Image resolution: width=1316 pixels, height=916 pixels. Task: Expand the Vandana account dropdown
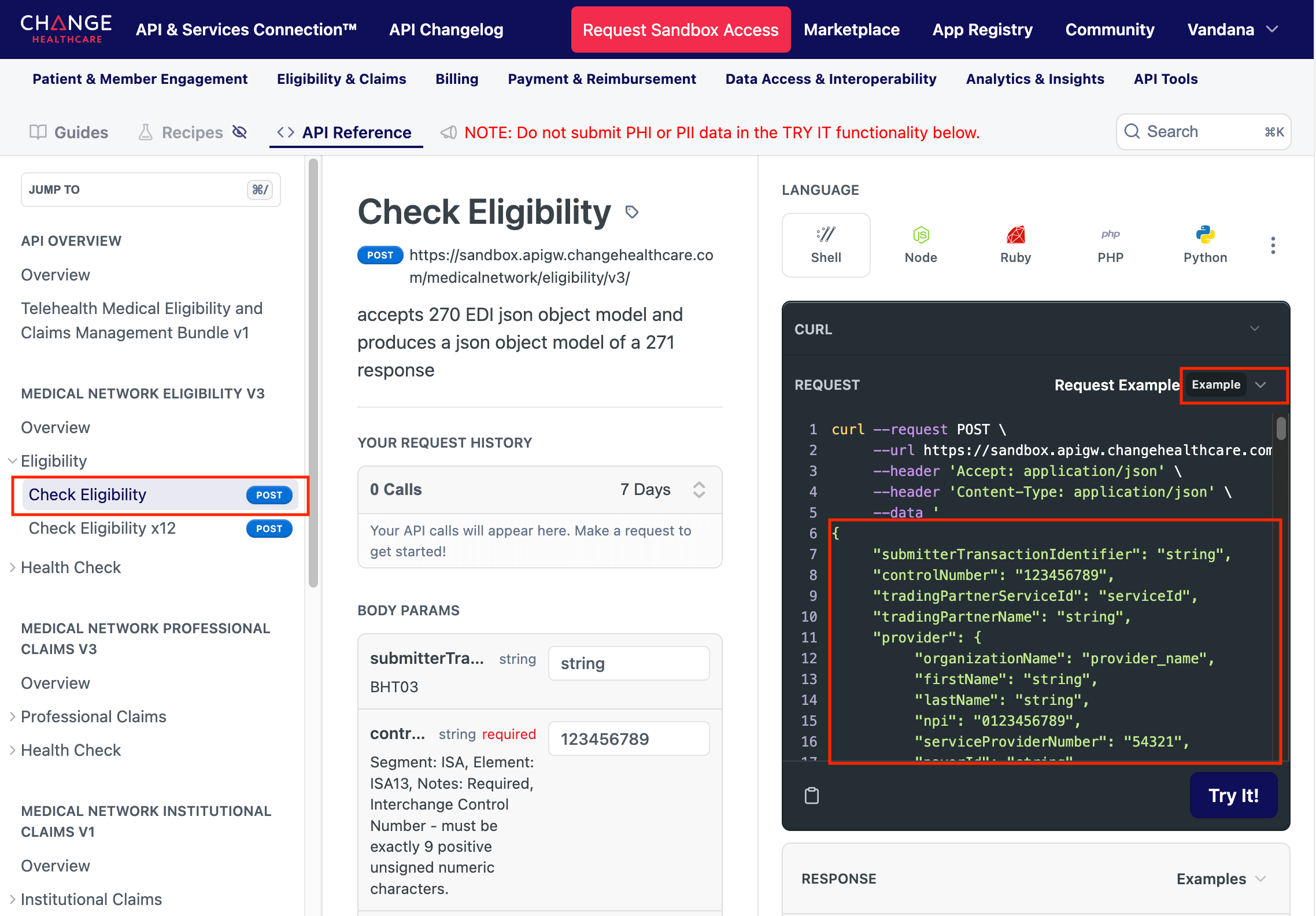(1233, 29)
